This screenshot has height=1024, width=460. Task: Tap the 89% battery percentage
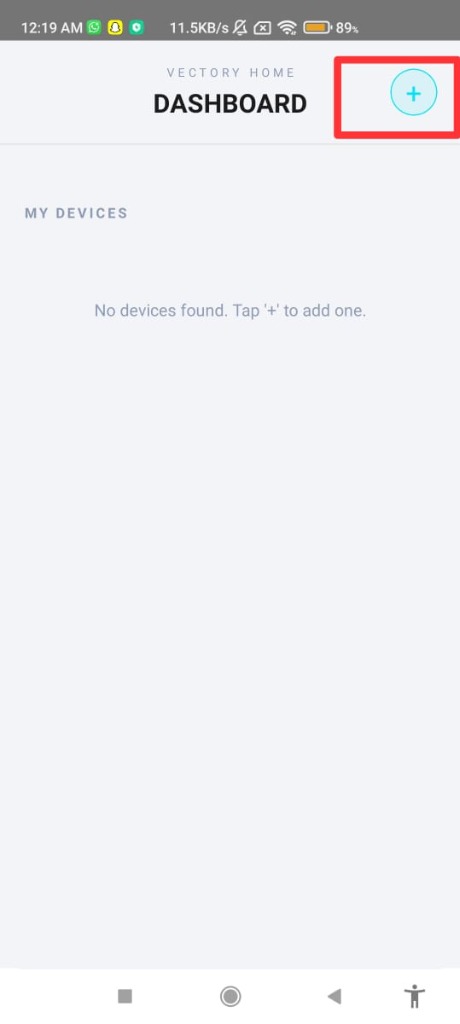tap(347, 28)
